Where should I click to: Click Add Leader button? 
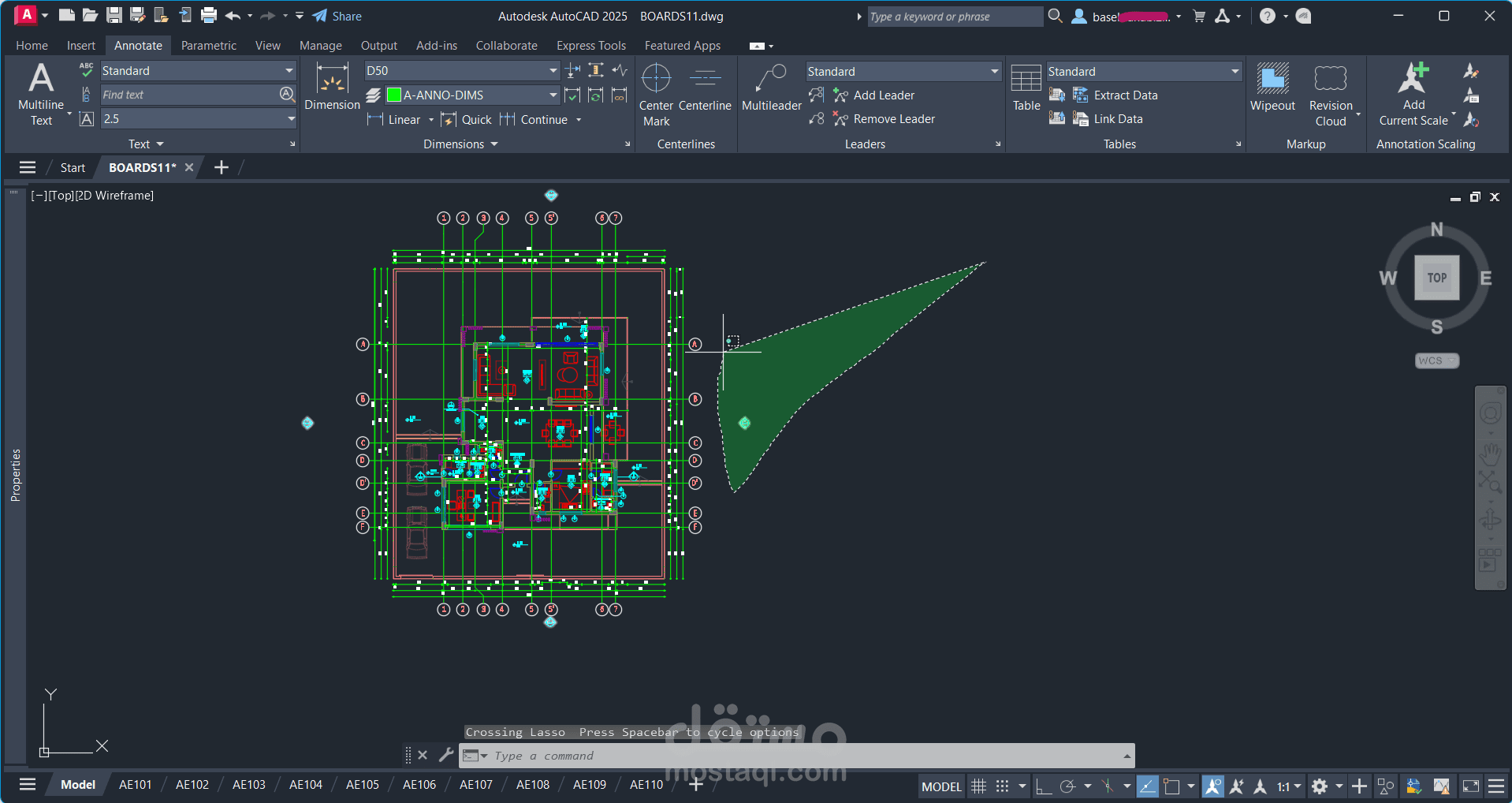tap(874, 95)
